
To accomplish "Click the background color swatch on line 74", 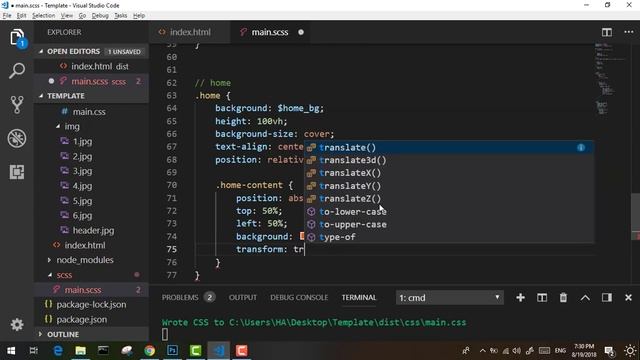I will 302,236.
